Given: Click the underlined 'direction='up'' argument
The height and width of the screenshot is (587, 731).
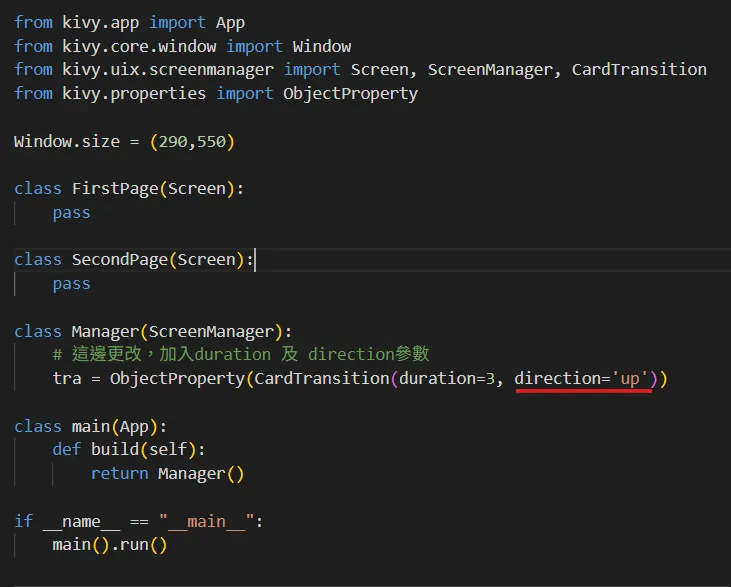Looking at the screenshot, I should click(x=582, y=378).
